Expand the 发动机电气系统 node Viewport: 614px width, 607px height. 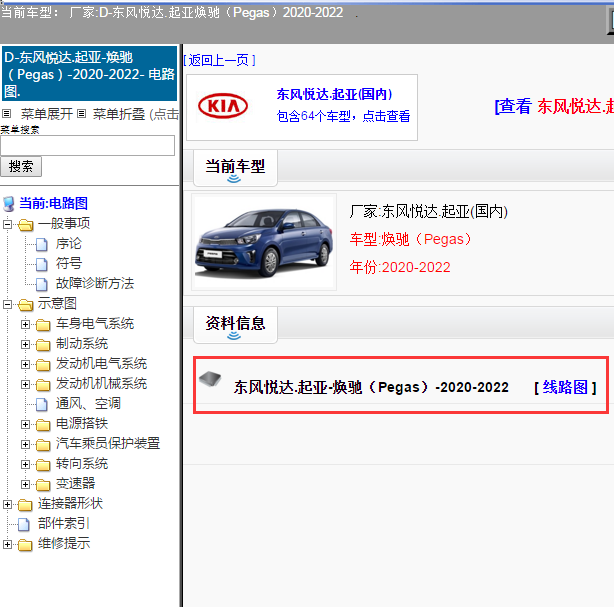pos(25,364)
